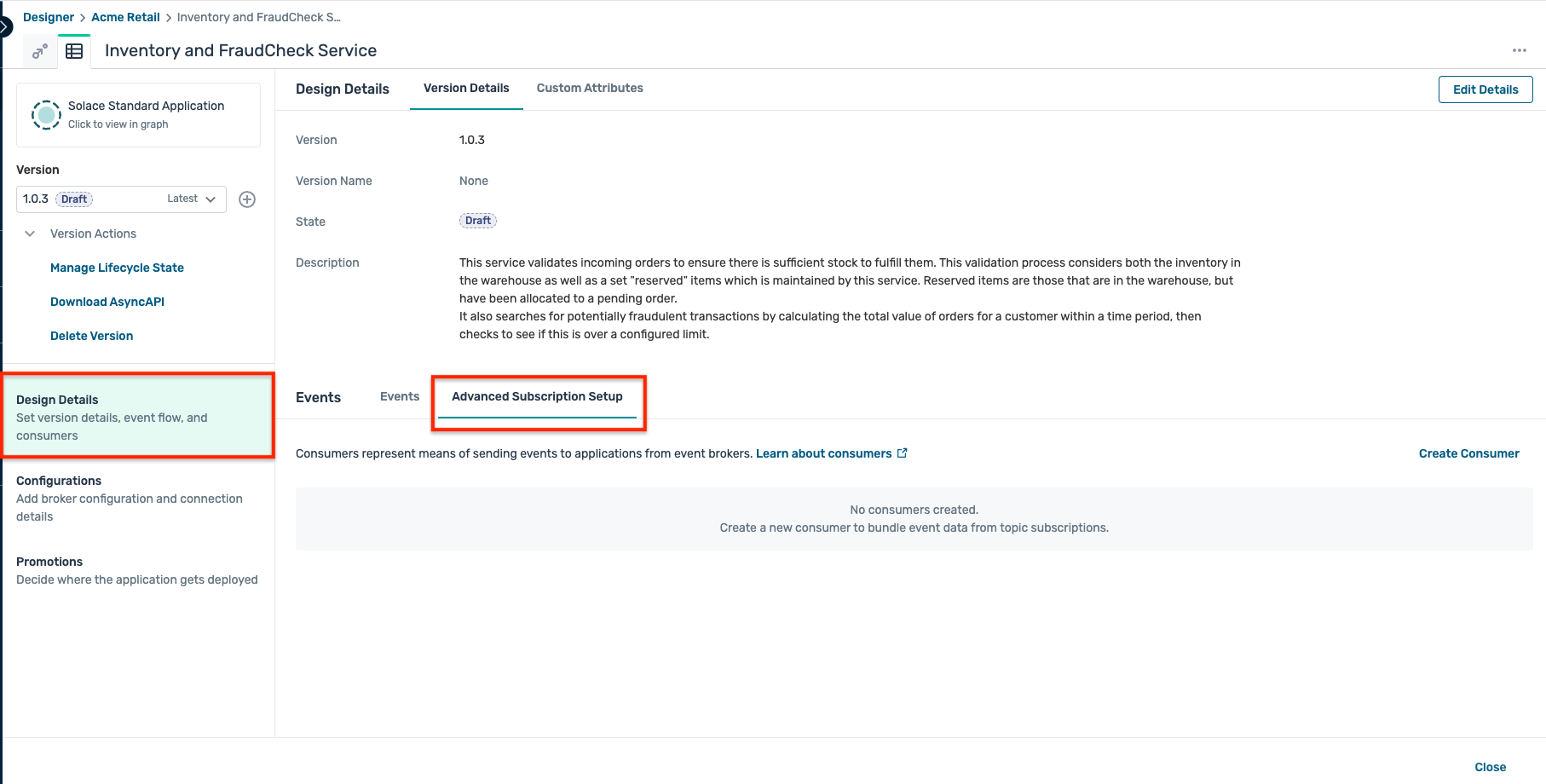This screenshot has width=1546, height=784.
Task: Open Download AsyncAPI
Action: pyautogui.click(x=107, y=301)
